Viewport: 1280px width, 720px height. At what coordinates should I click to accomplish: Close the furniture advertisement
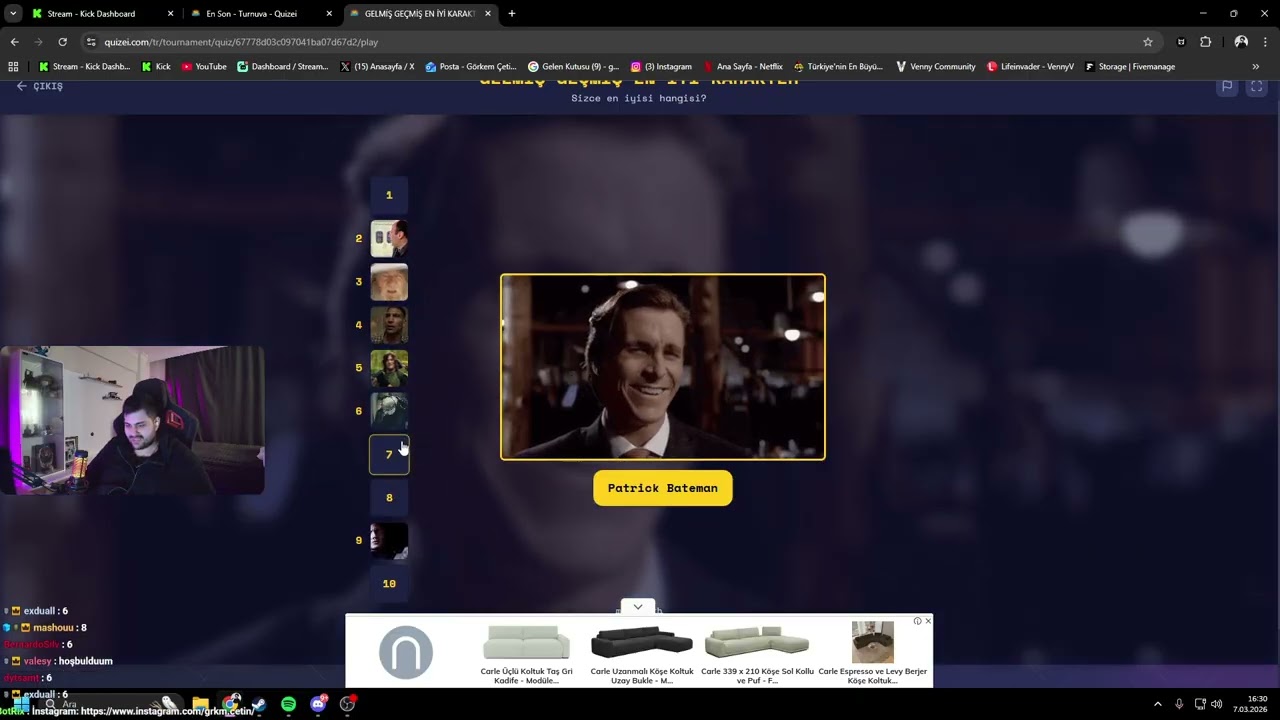pyautogui.click(x=928, y=621)
